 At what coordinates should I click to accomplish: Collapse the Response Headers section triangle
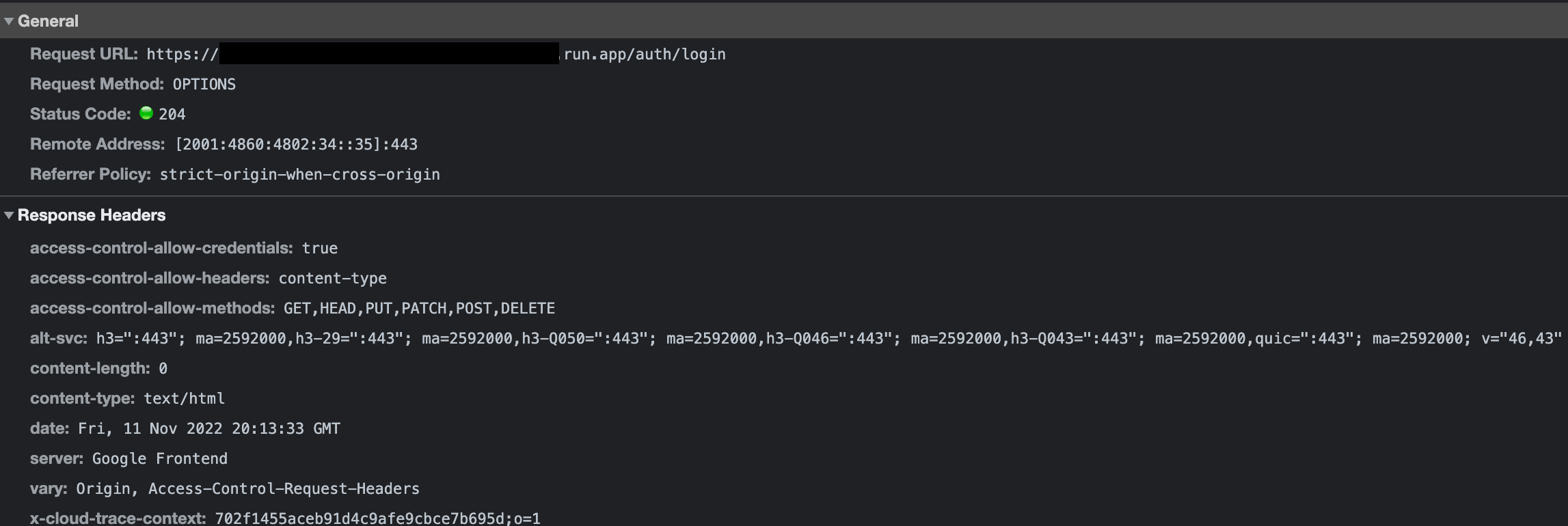point(9,215)
